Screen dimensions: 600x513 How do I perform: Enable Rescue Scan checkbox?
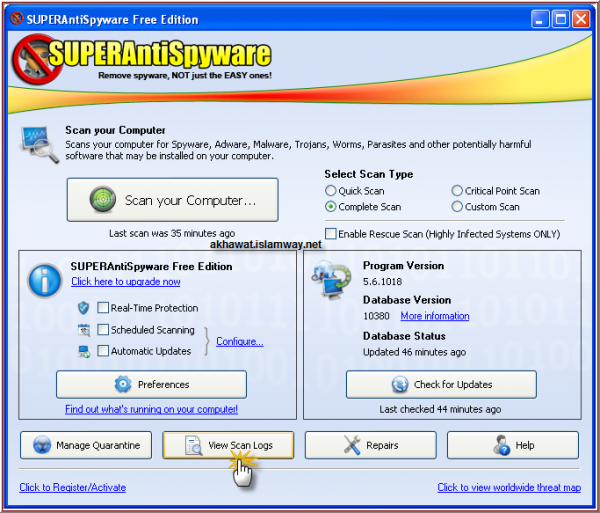[x=331, y=233]
